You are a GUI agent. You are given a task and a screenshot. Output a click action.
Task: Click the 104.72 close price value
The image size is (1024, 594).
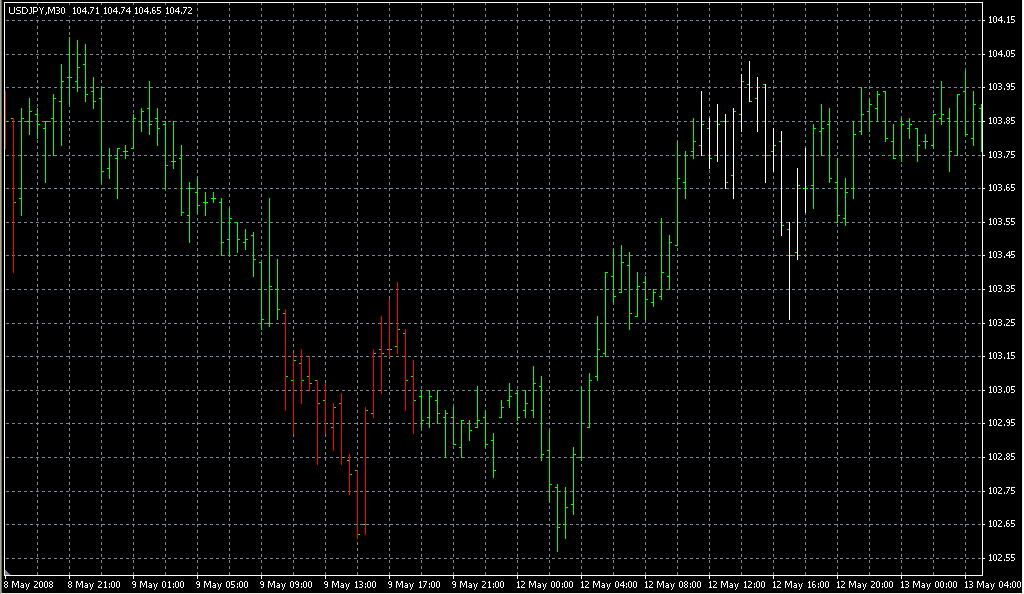tap(179, 10)
